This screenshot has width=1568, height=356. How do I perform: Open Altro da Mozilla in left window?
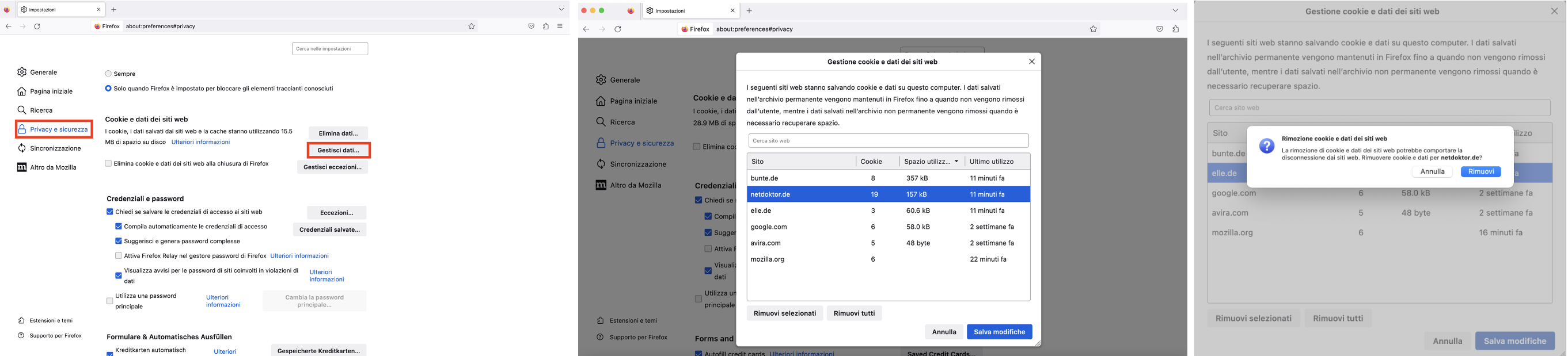tap(47, 167)
